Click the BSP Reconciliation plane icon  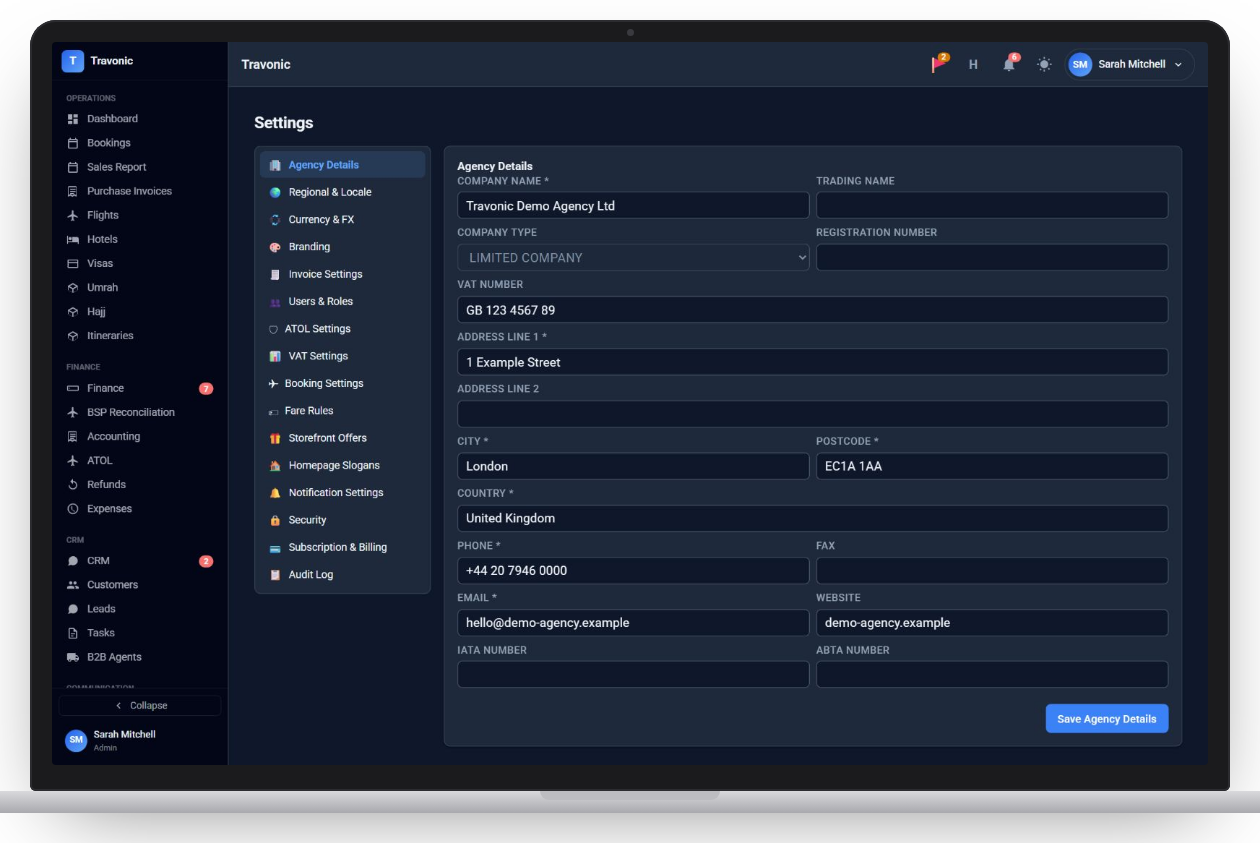[73, 412]
